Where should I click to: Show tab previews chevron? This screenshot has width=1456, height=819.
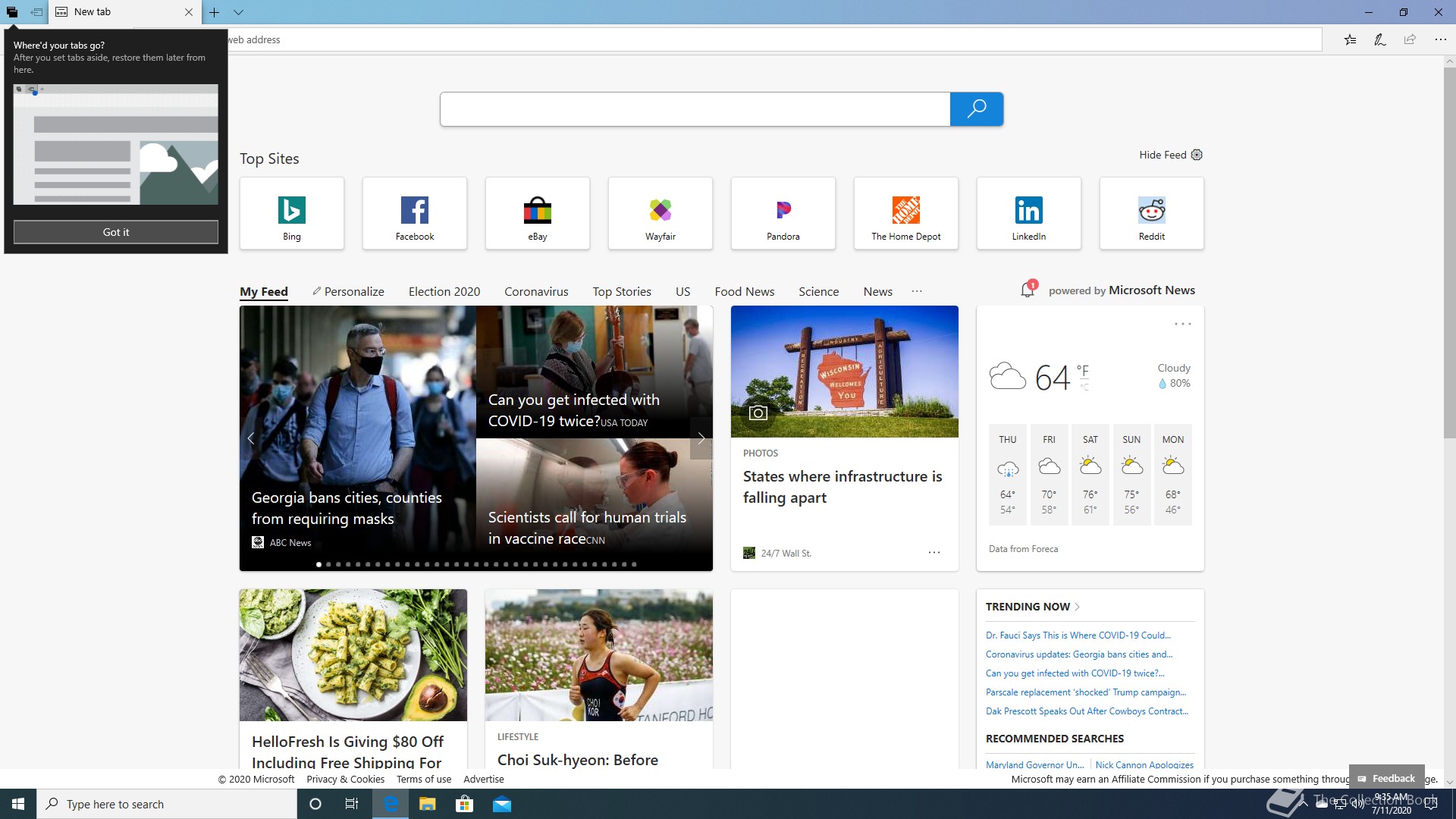coord(238,12)
